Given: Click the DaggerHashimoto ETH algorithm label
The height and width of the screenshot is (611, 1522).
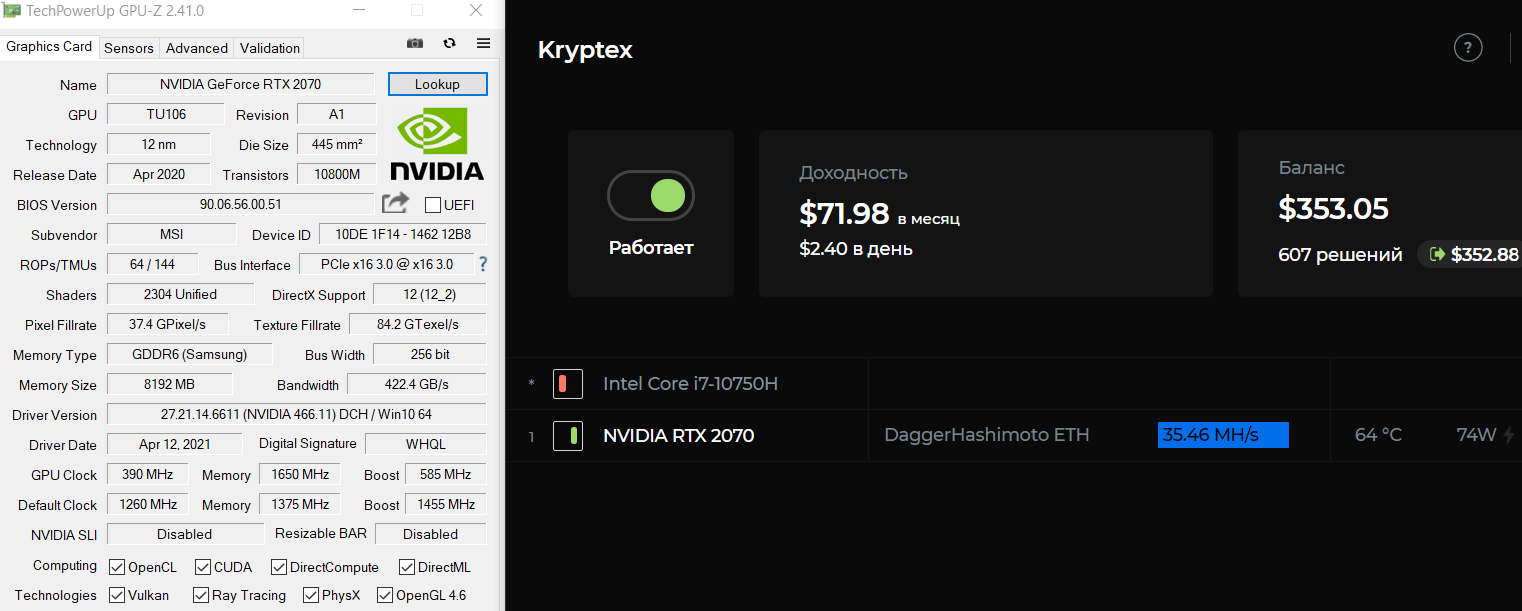Looking at the screenshot, I should 987,435.
